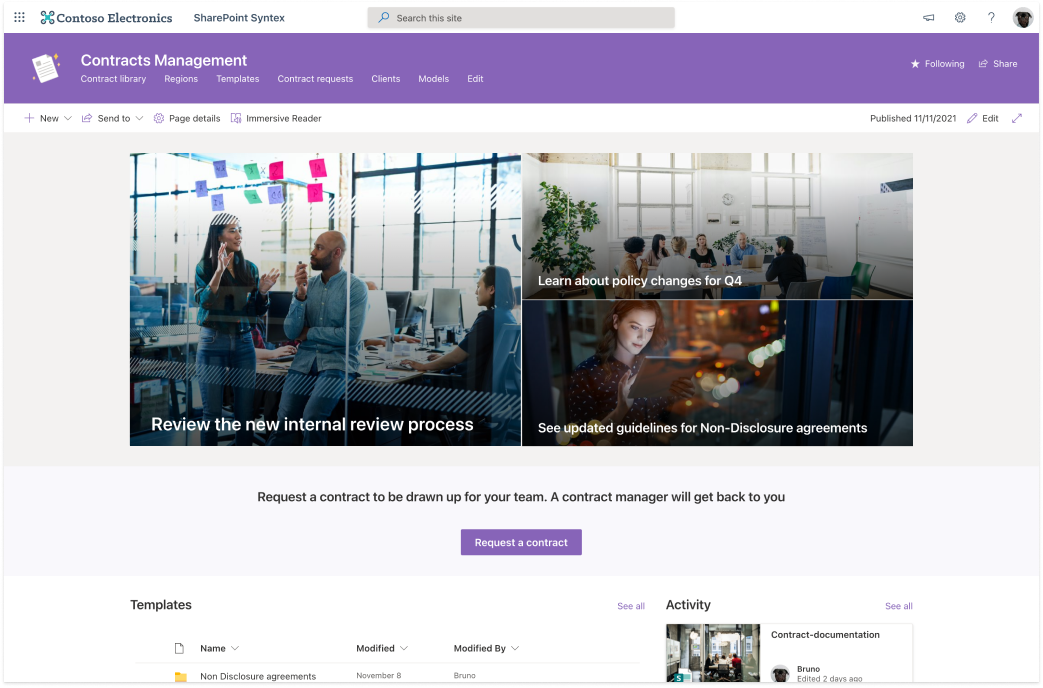Click the help question mark icon
1043x688 pixels.
pyautogui.click(x=991, y=18)
